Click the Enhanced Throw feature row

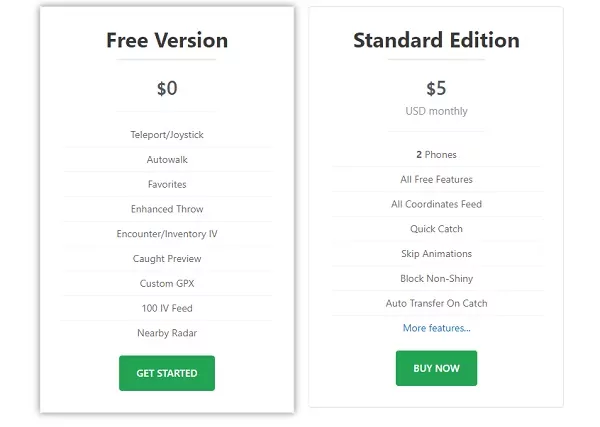pyautogui.click(x=167, y=209)
